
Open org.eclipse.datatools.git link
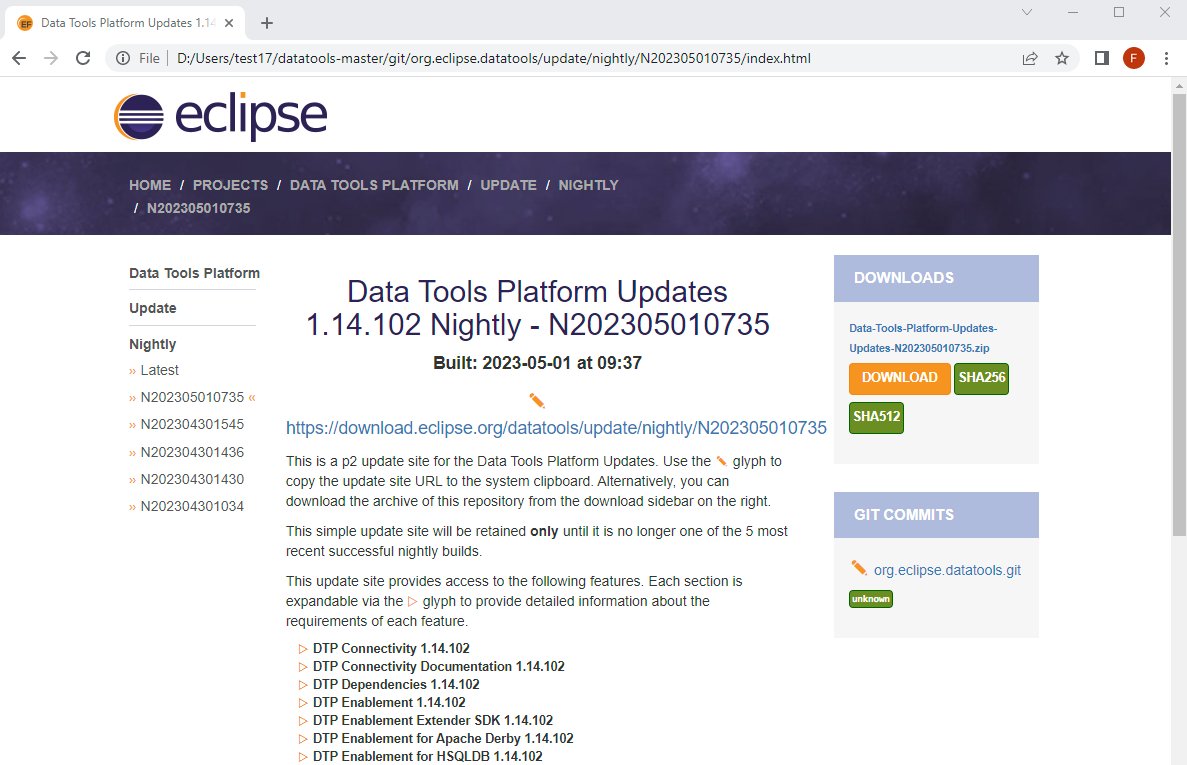pyautogui.click(x=947, y=571)
